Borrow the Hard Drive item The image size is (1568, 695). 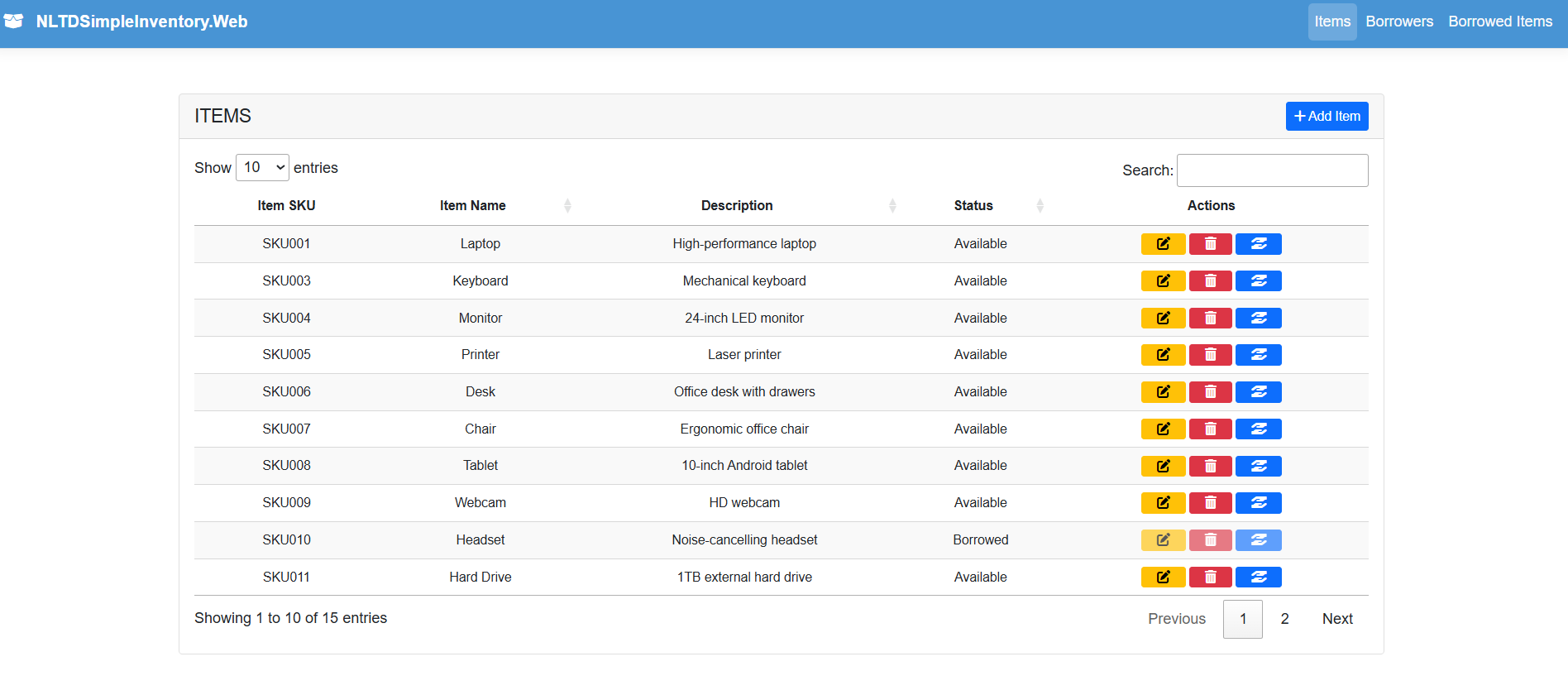[x=1258, y=577]
